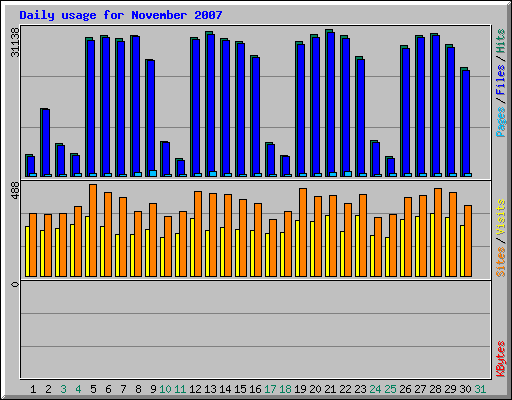Click the 'Daily usage for November 2007' title
This screenshot has width=512, height=400.
tap(121, 15)
